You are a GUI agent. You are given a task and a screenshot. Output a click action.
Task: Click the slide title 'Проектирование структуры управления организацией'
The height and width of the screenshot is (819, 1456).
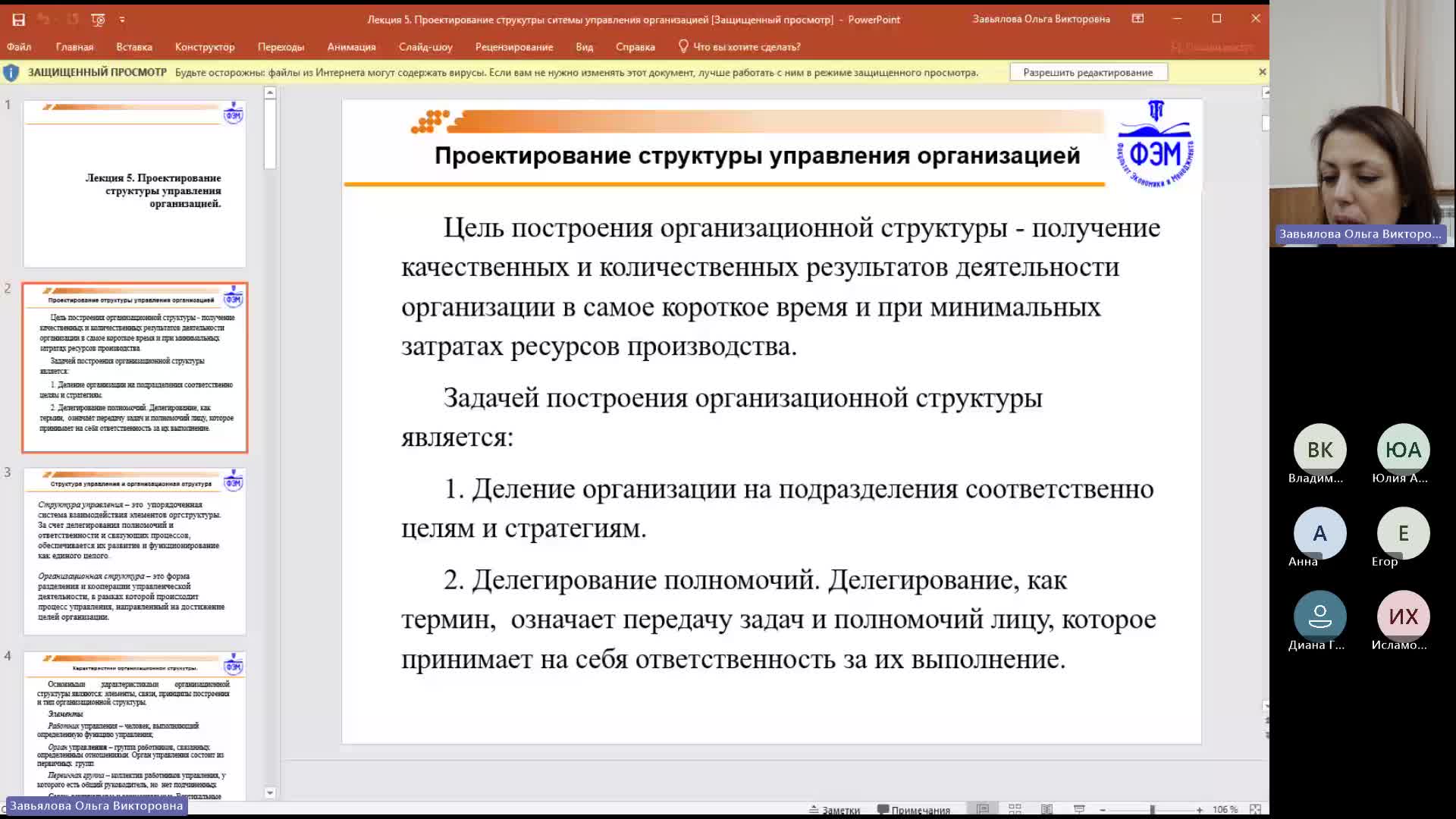coord(757,155)
